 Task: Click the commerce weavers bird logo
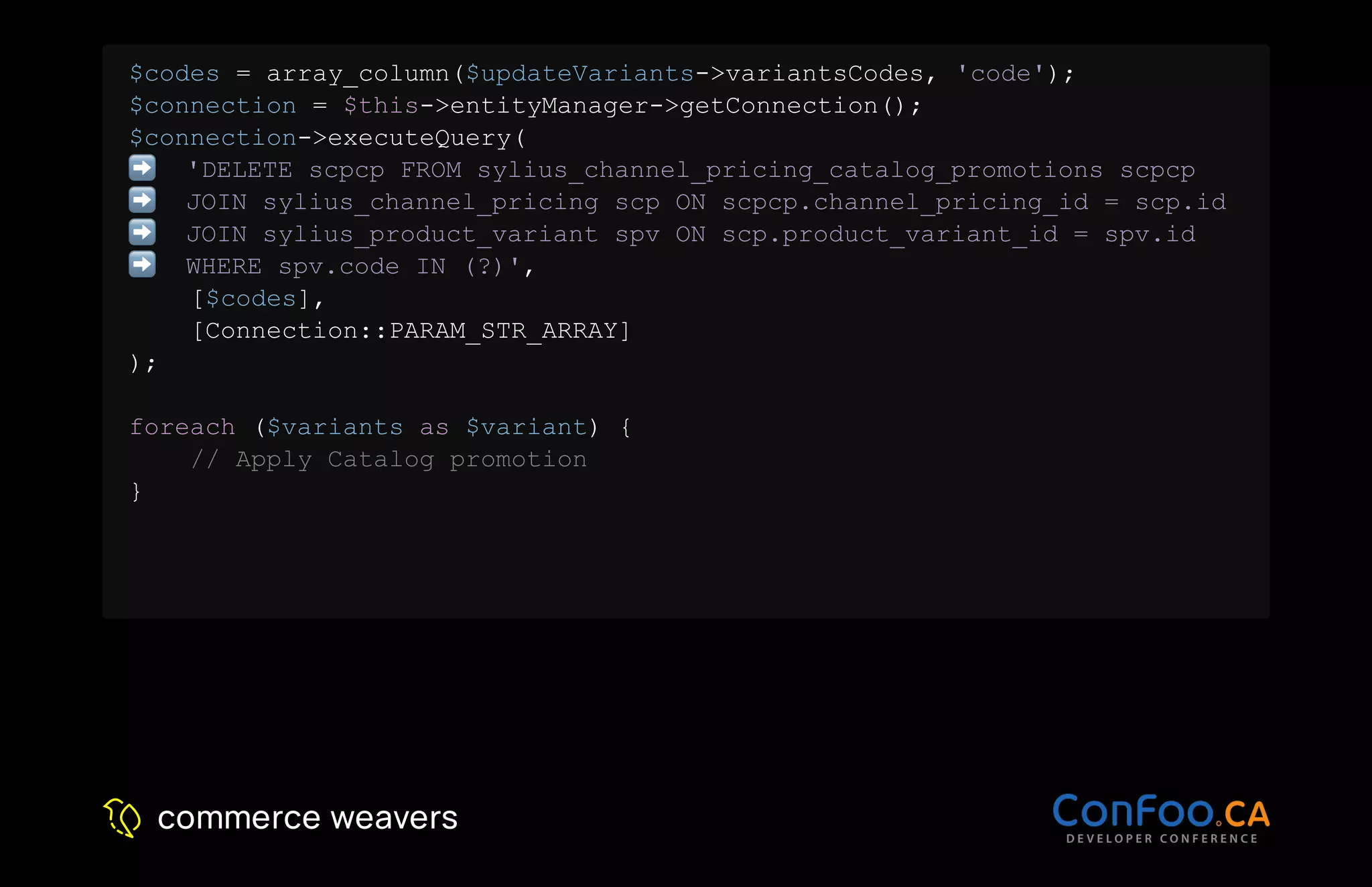pyautogui.click(x=122, y=818)
